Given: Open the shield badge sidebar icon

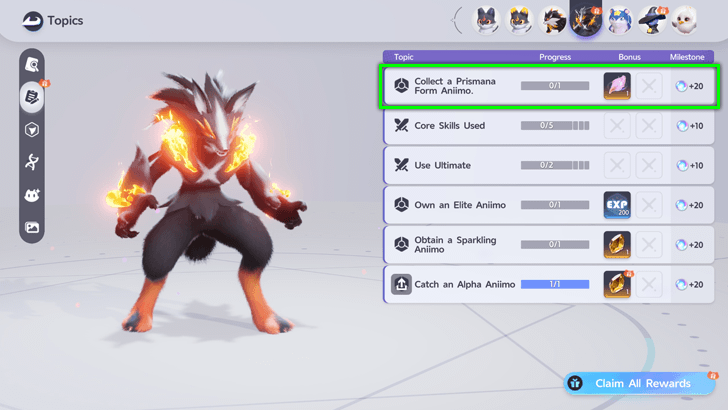Looking at the screenshot, I should pyautogui.click(x=32, y=130).
